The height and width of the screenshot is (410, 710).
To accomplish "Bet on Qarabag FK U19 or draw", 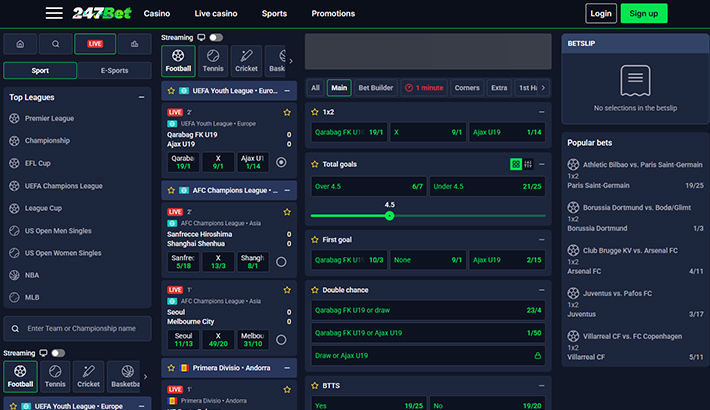I will [428, 310].
